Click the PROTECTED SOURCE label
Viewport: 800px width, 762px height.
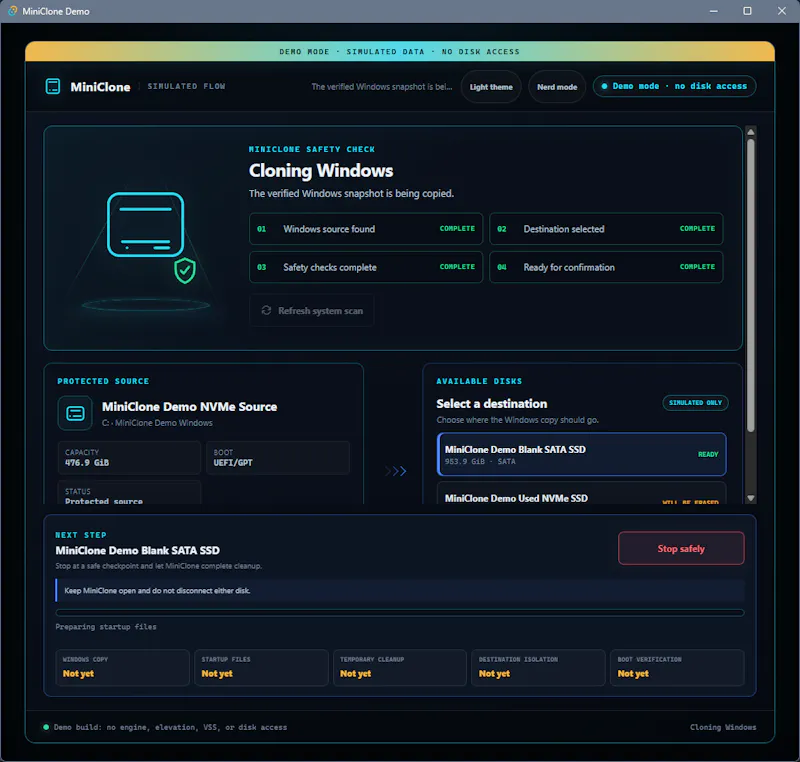(103, 381)
